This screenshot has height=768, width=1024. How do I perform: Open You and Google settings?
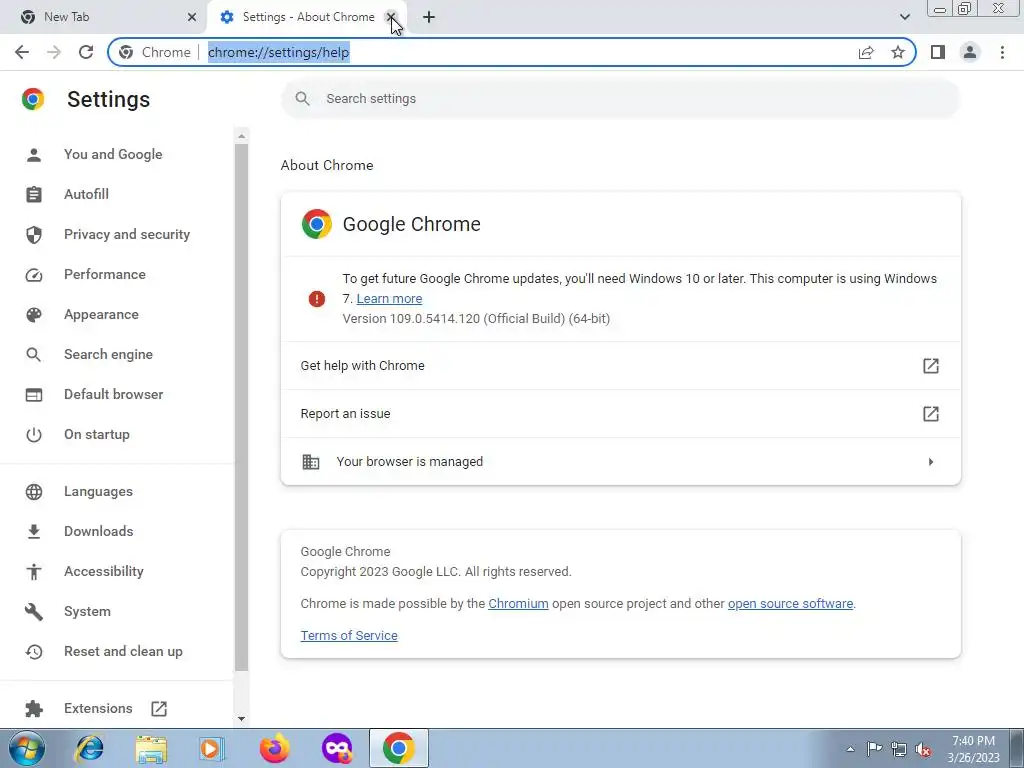(113, 154)
